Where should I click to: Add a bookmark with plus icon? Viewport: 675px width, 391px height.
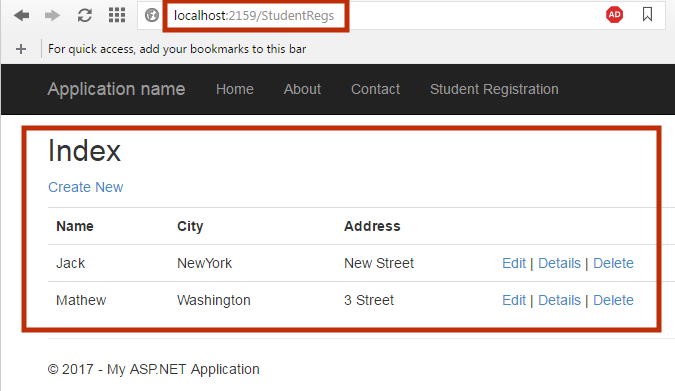tap(21, 49)
